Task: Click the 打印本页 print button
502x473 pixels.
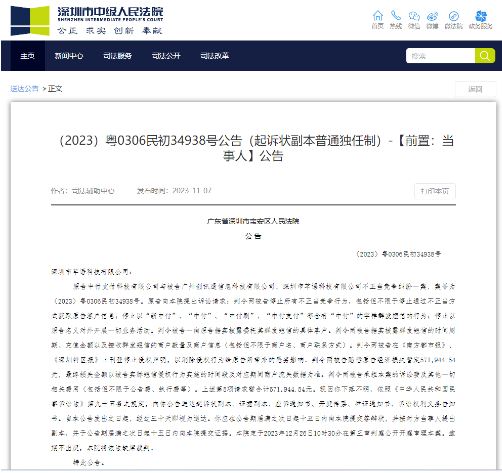Action: (x=435, y=191)
